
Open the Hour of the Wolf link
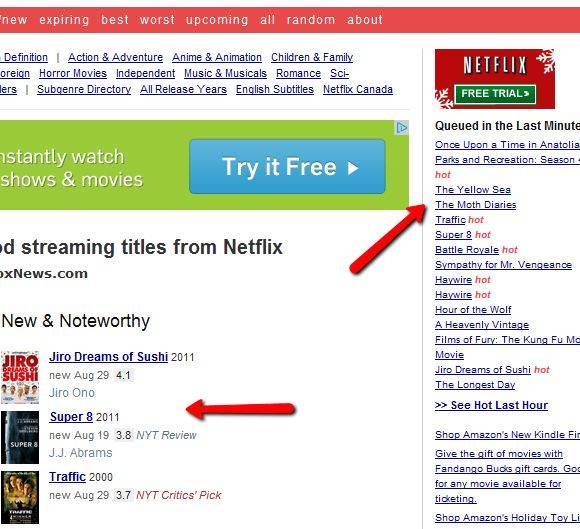(x=473, y=310)
